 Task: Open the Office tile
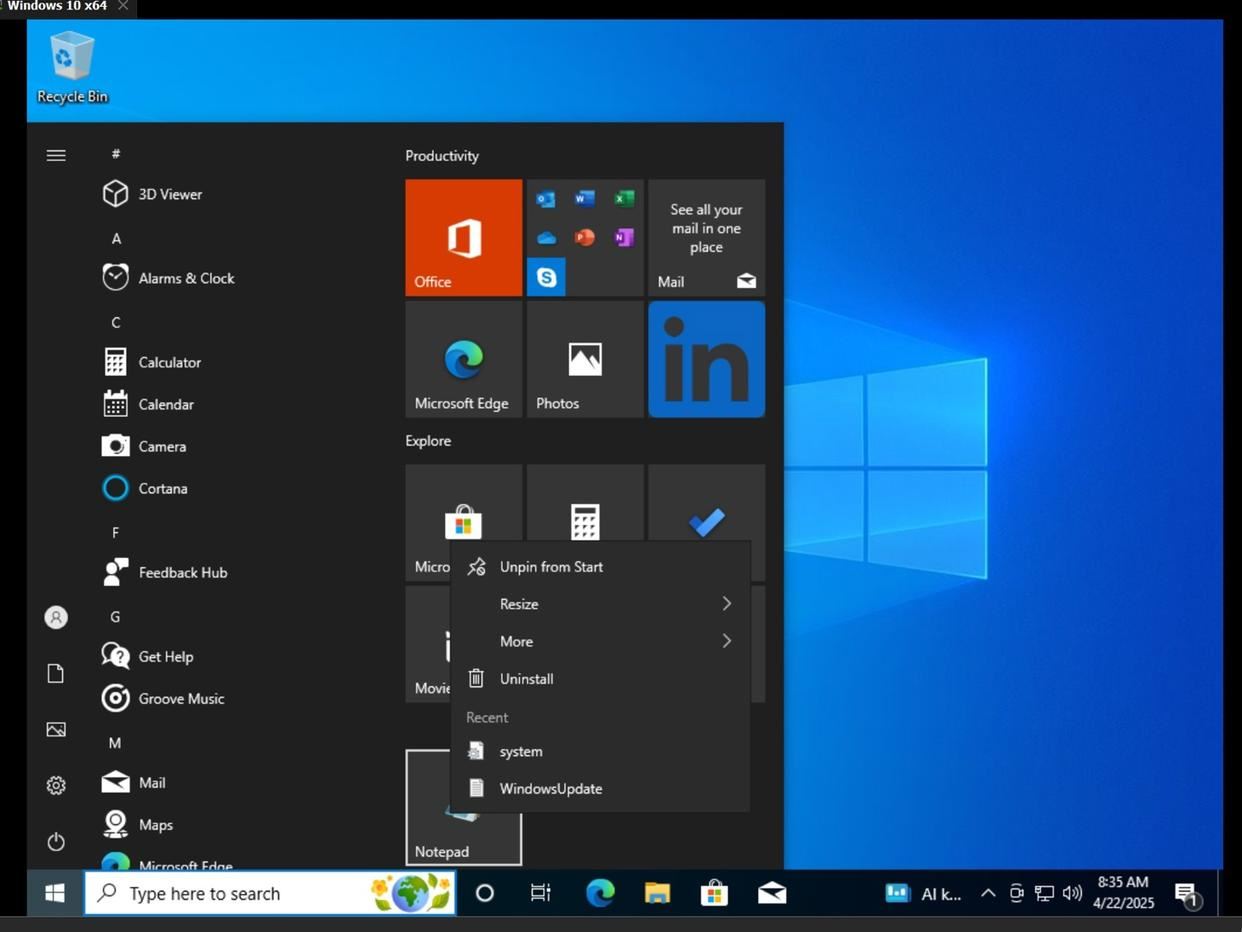pos(463,237)
